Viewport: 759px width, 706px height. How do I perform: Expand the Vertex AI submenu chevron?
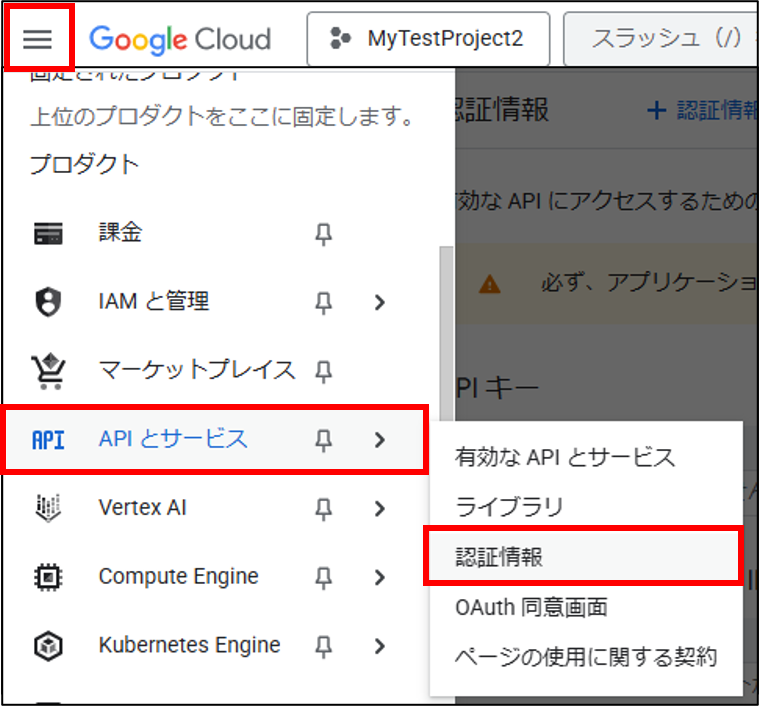click(x=380, y=509)
